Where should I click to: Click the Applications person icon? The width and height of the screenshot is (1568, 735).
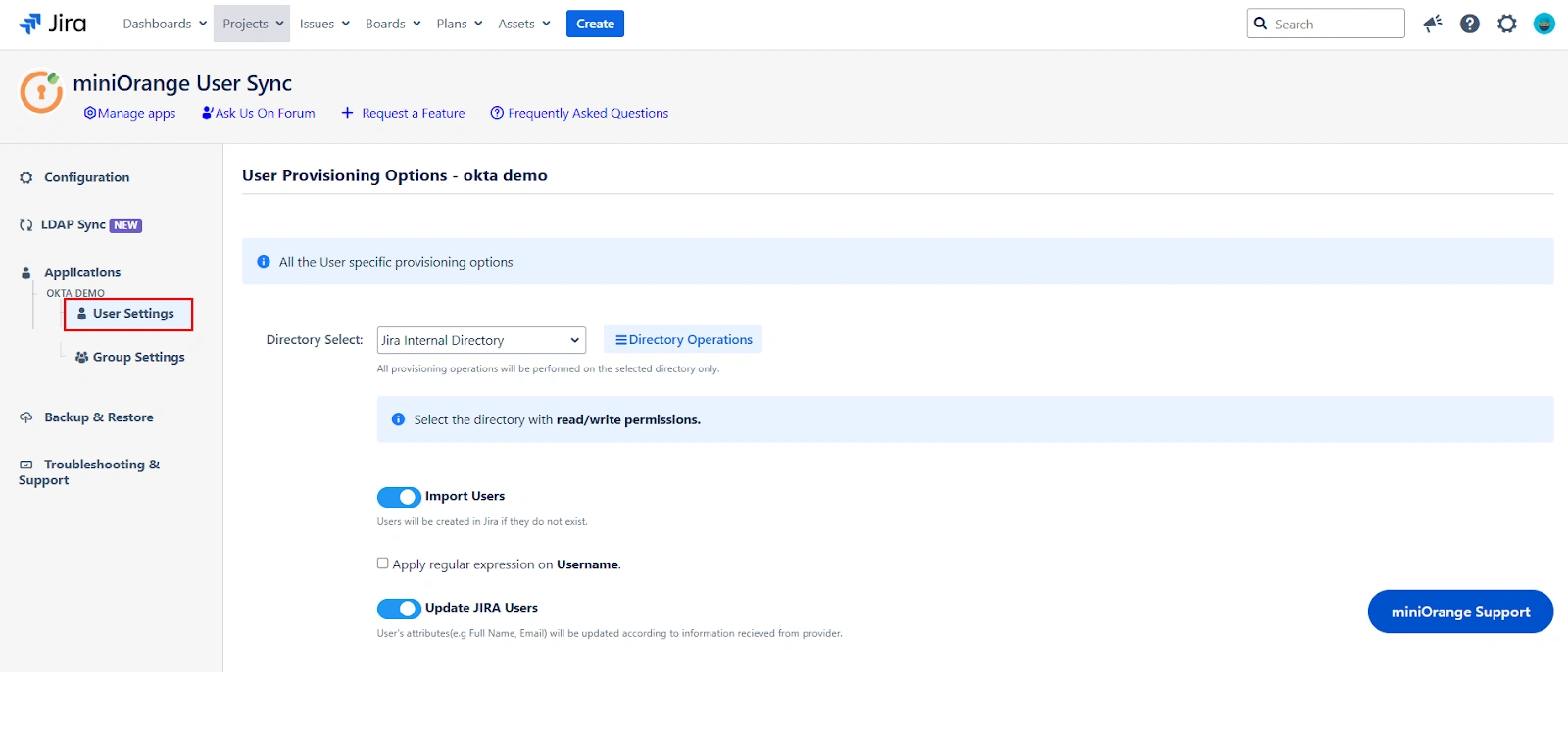(26, 272)
